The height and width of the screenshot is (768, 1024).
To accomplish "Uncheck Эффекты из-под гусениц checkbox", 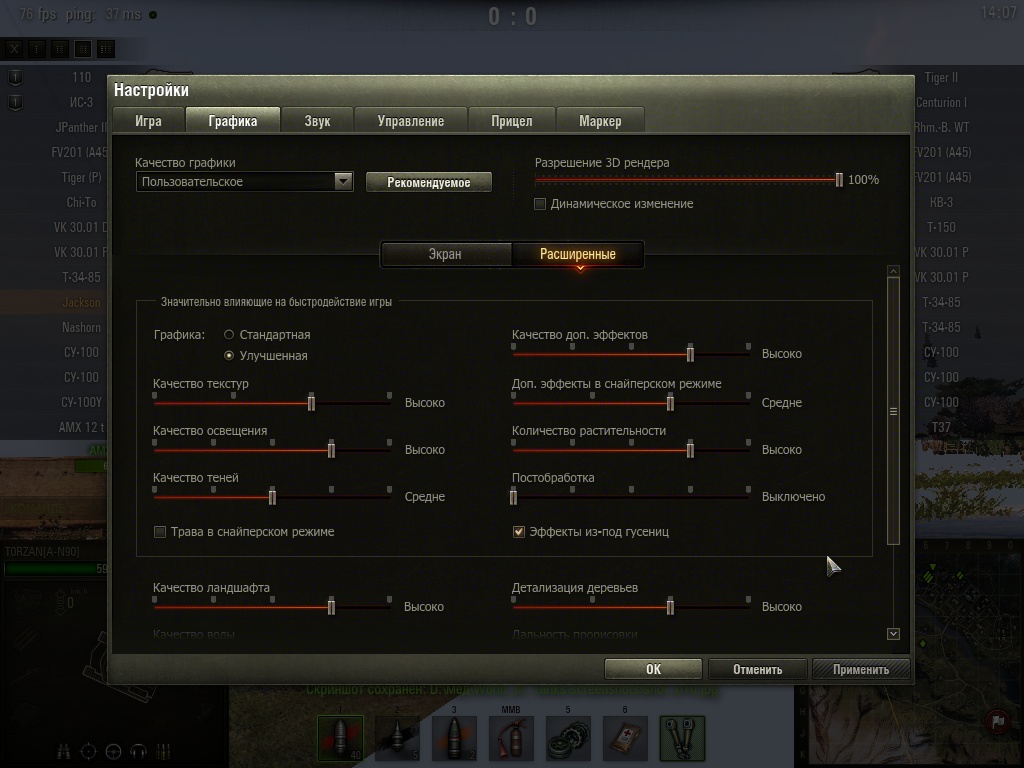I will (x=519, y=532).
